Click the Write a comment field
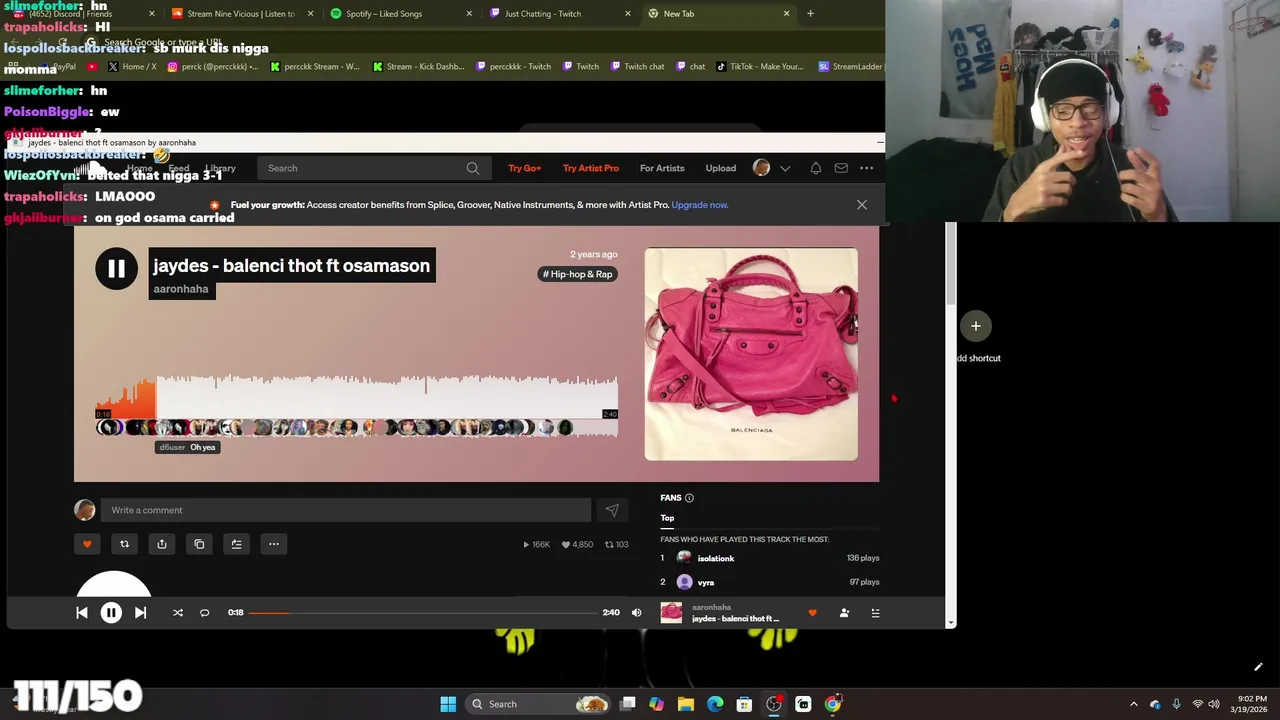Viewport: 1280px width, 720px height. (345, 510)
